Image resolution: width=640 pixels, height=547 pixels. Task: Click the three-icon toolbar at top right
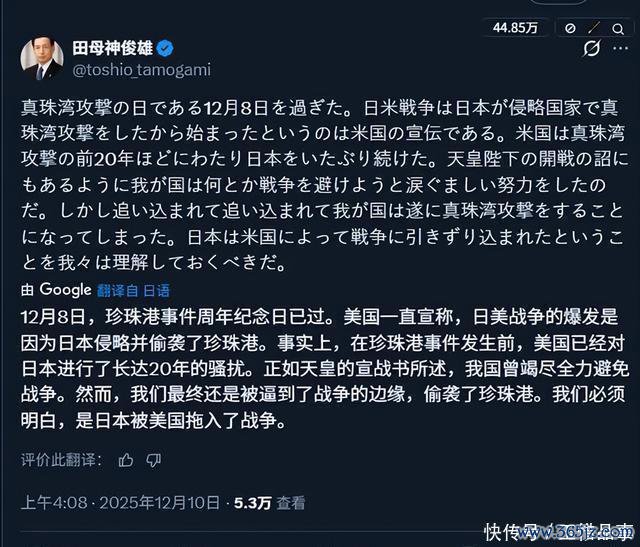coord(590,28)
